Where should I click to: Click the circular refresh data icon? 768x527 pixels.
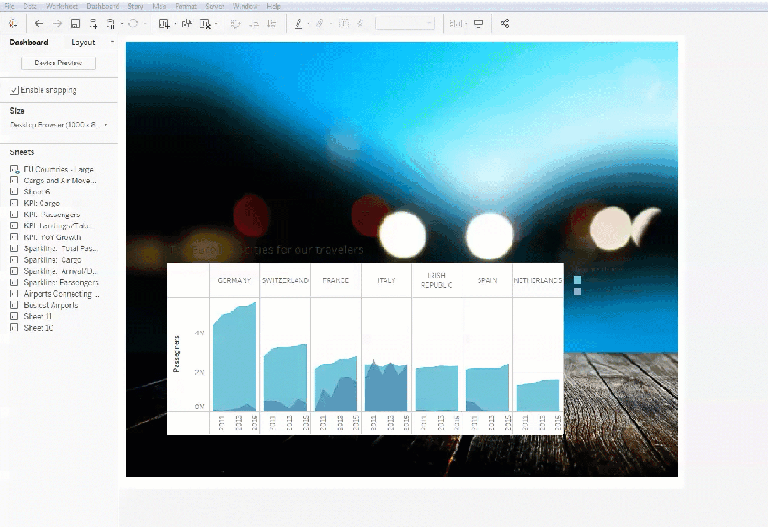pos(133,24)
